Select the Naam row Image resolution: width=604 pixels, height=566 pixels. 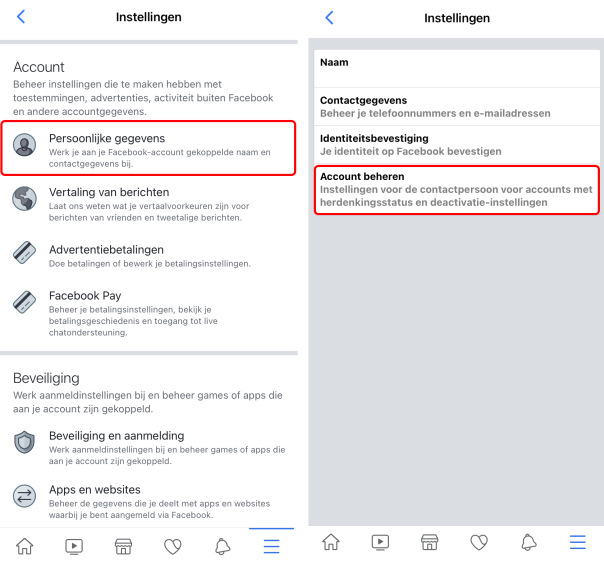(457, 69)
